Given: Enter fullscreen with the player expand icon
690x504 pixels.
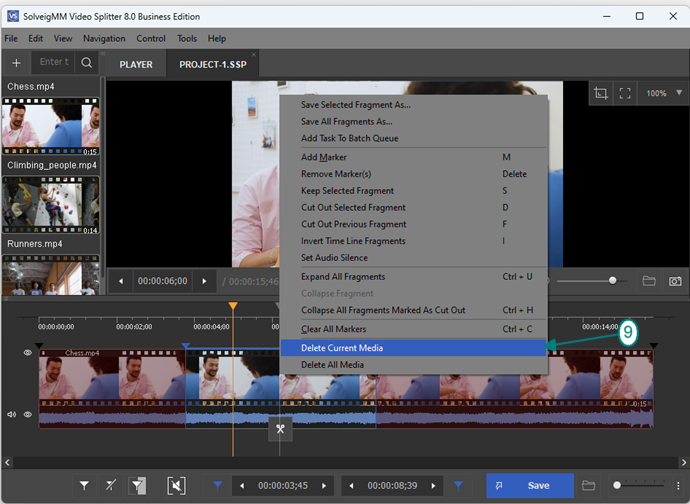Looking at the screenshot, I should (625, 93).
